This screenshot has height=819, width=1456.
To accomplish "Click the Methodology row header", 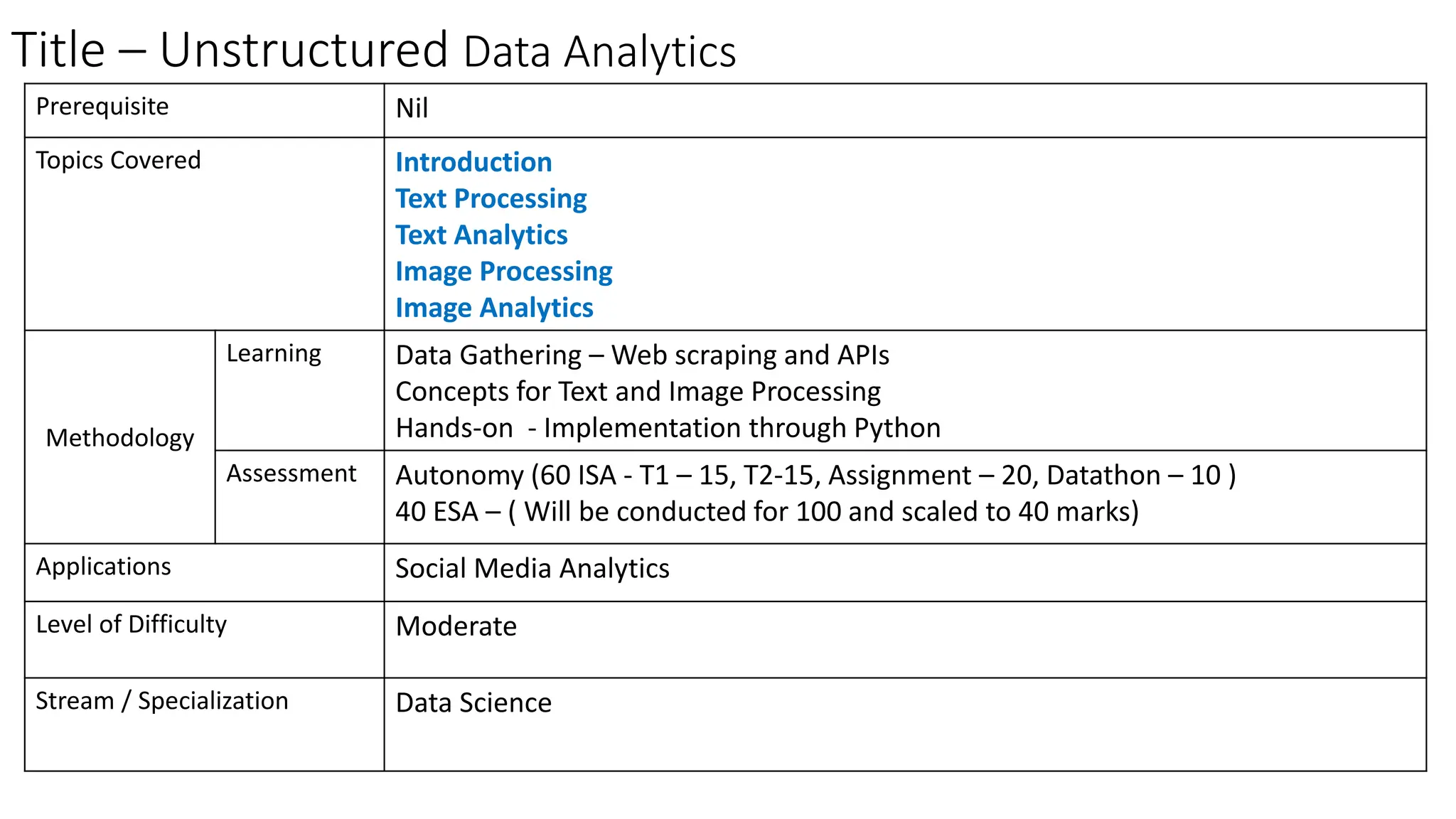I will point(119,438).
